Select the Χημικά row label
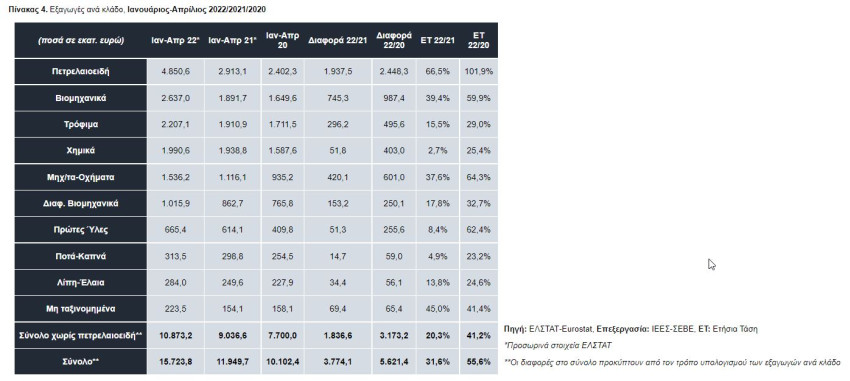 [x=81, y=151]
